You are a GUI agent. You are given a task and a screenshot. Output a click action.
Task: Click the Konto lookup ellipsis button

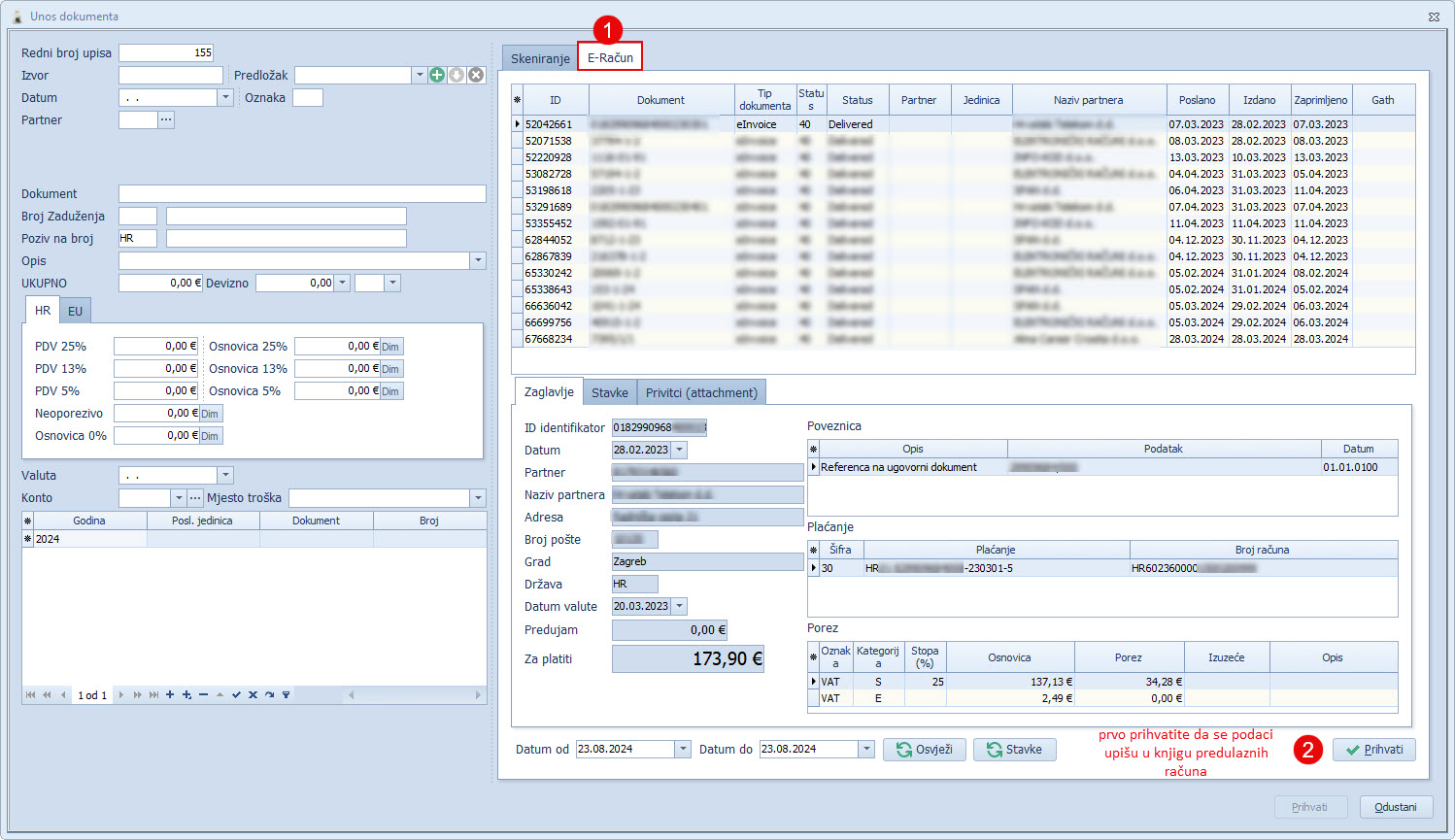tap(195, 498)
